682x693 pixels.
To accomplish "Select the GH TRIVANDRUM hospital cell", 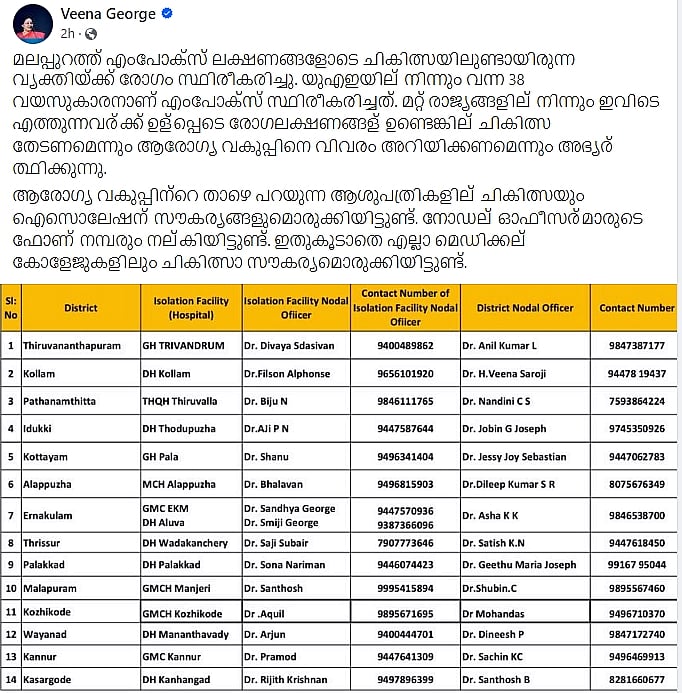I will click(x=179, y=346).
